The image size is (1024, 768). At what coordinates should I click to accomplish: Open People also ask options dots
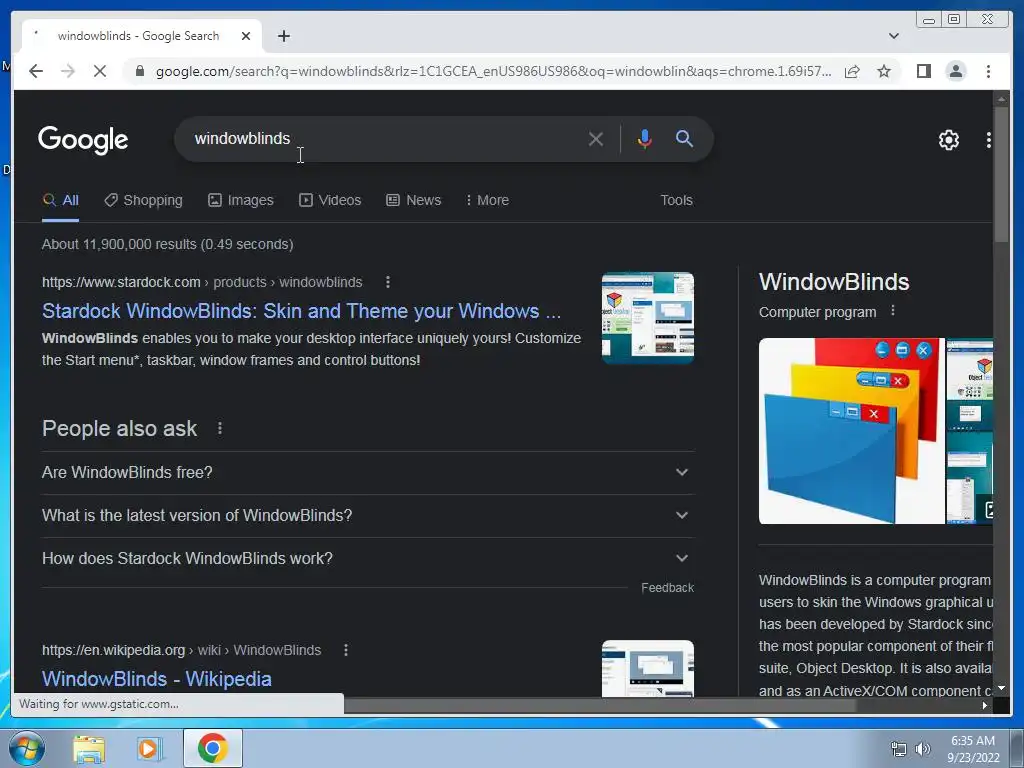[220, 428]
